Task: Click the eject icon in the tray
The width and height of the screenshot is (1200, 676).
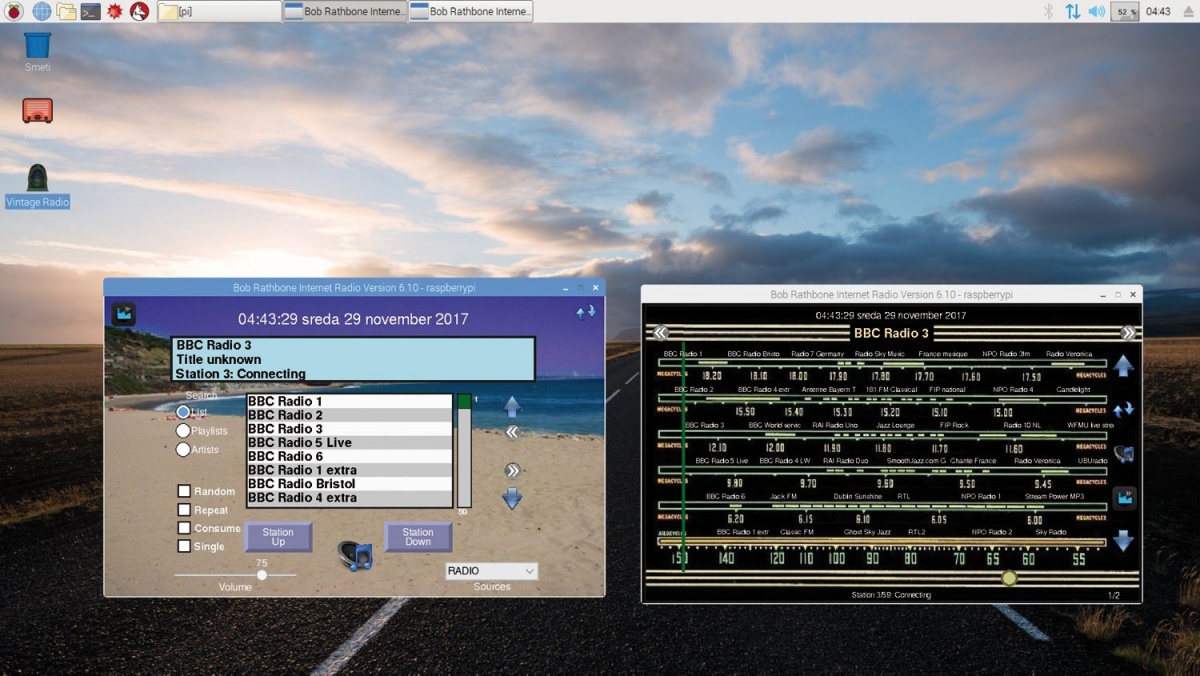Action: 1188,11
